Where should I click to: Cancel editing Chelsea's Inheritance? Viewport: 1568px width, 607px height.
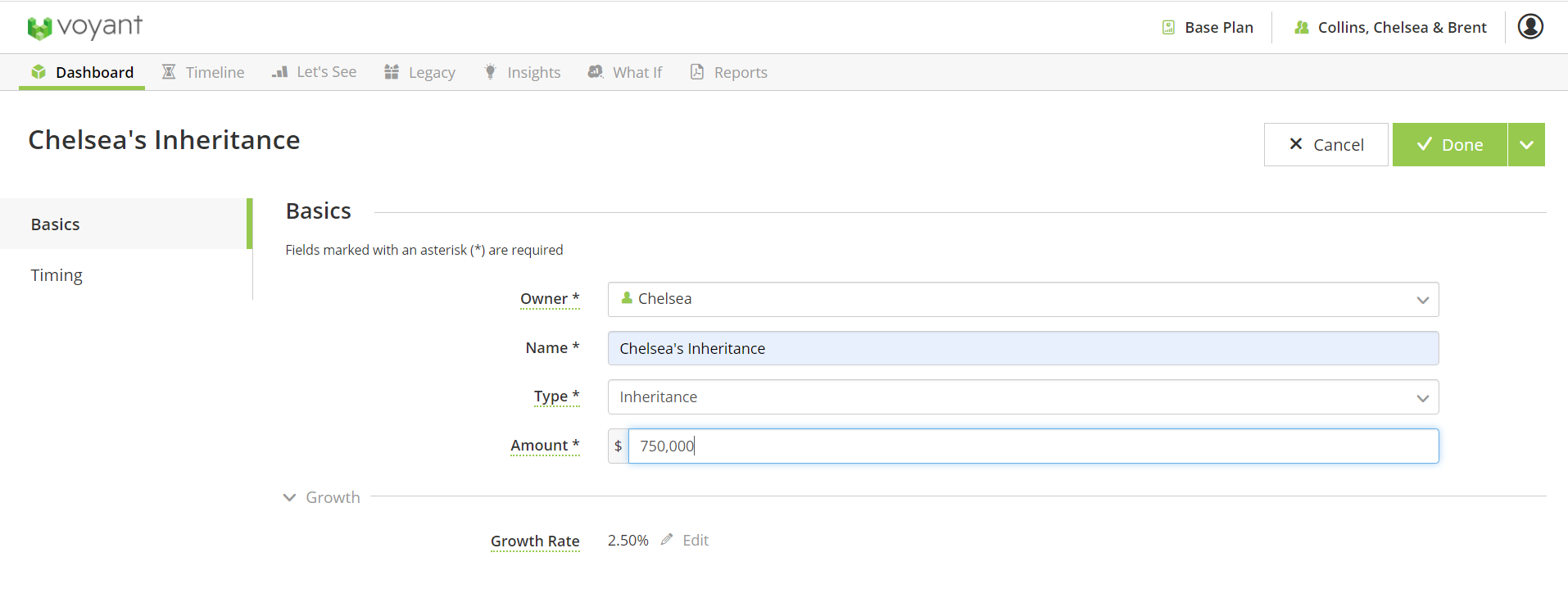coord(1326,145)
